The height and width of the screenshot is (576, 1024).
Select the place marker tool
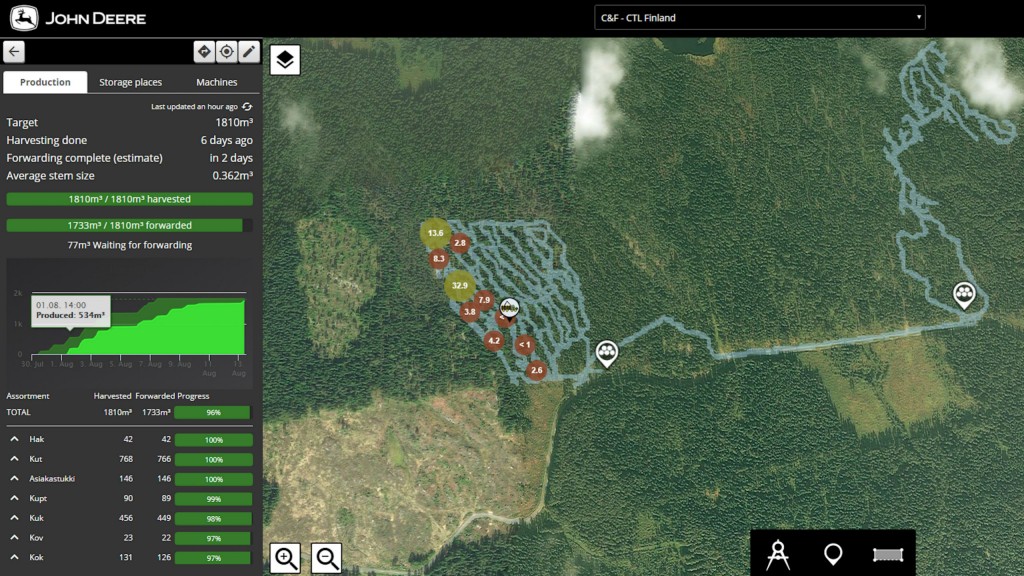(x=833, y=554)
